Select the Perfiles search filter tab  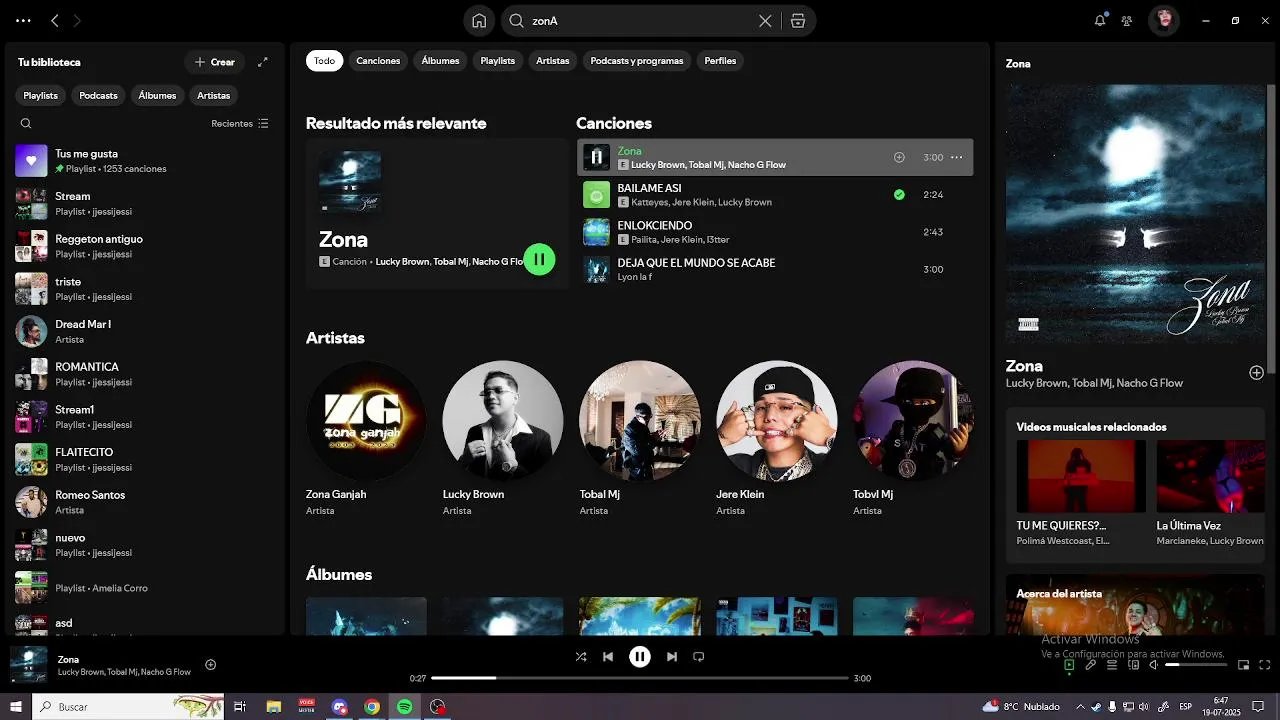pyautogui.click(x=720, y=61)
